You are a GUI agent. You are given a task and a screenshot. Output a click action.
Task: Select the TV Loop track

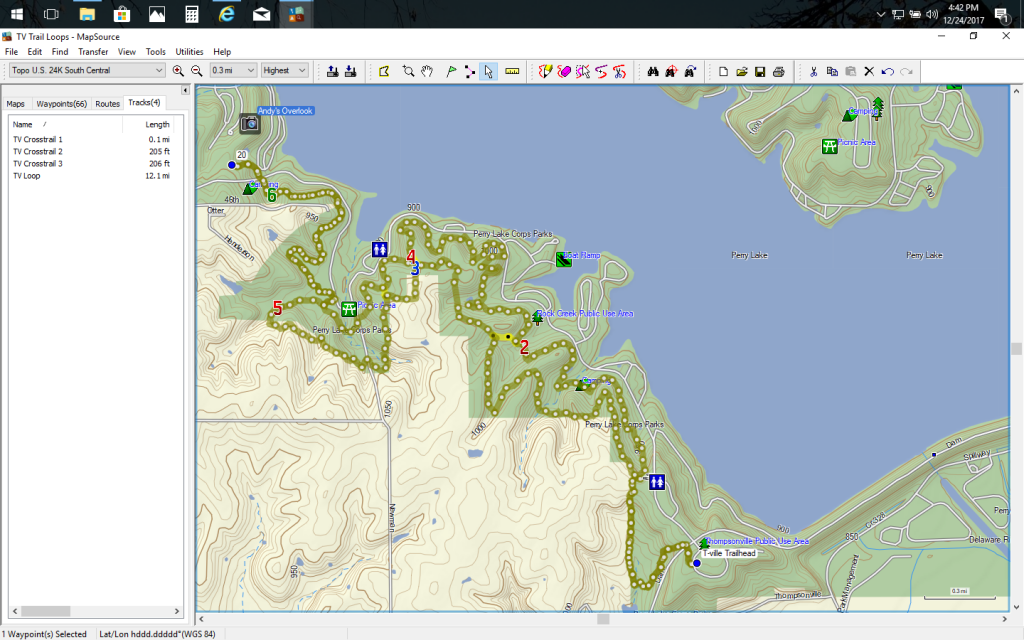pyautogui.click(x=91, y=176)
